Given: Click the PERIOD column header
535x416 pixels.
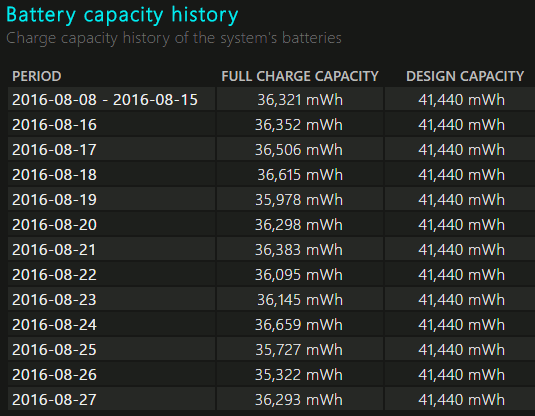Looking at the screenshot, I should (x=37, y=76).
